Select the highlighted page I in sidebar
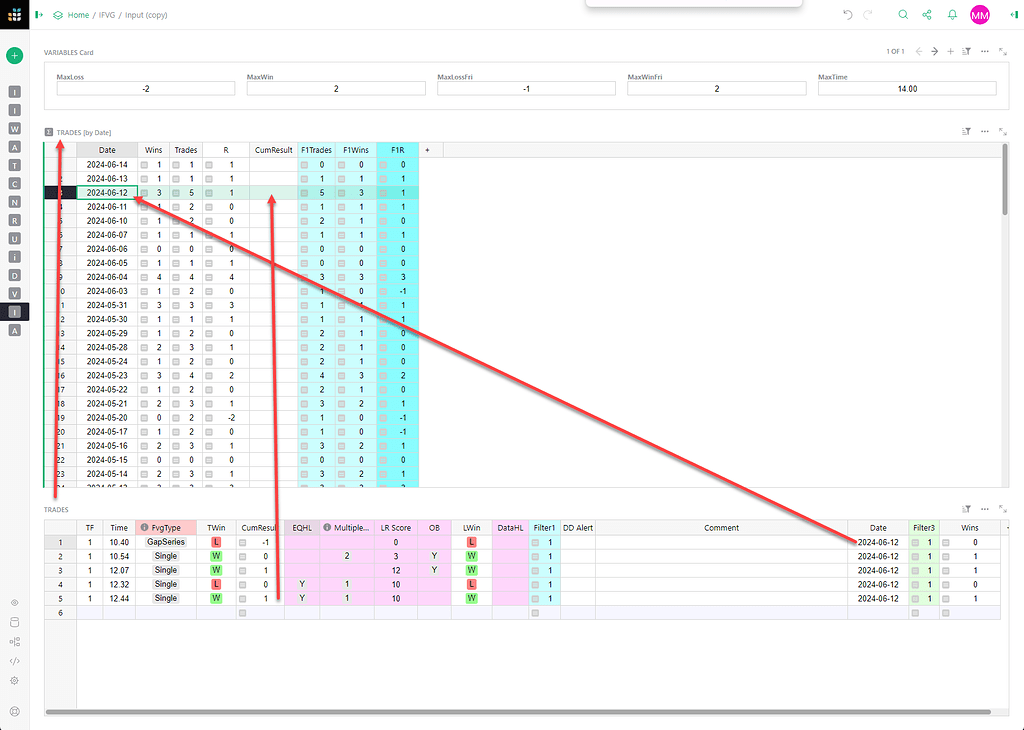This screenshot has width=1024, height=730. (x=14, y=312)
